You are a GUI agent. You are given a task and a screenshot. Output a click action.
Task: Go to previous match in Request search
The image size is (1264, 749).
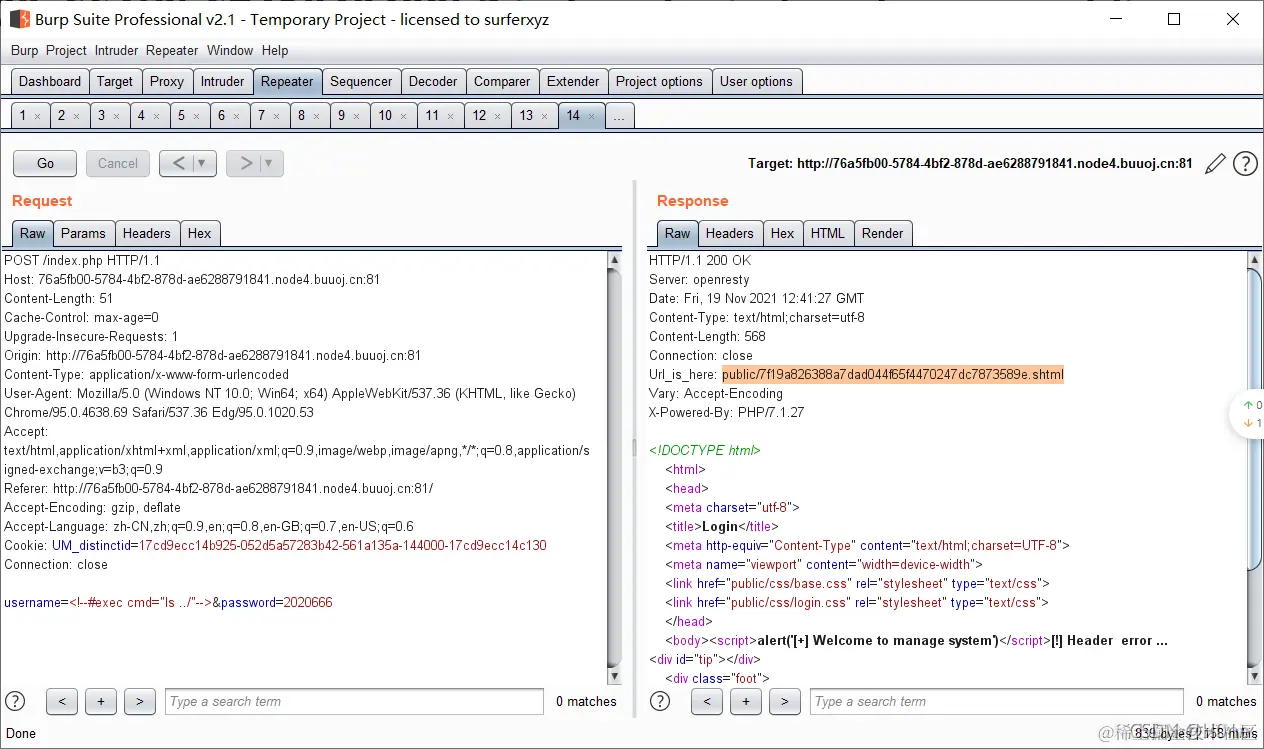(x=62, y=701)
